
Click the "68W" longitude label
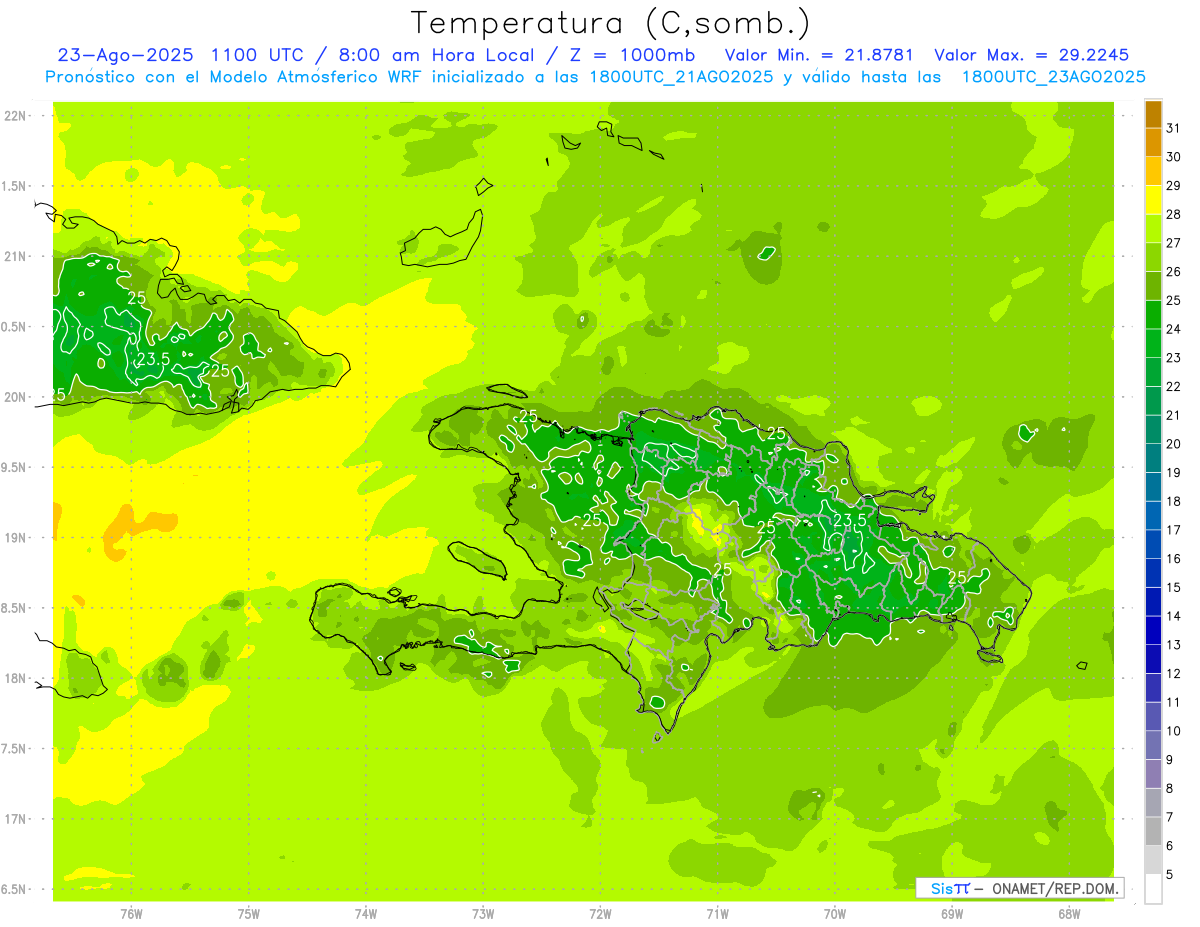click(x=1069, y=913)
